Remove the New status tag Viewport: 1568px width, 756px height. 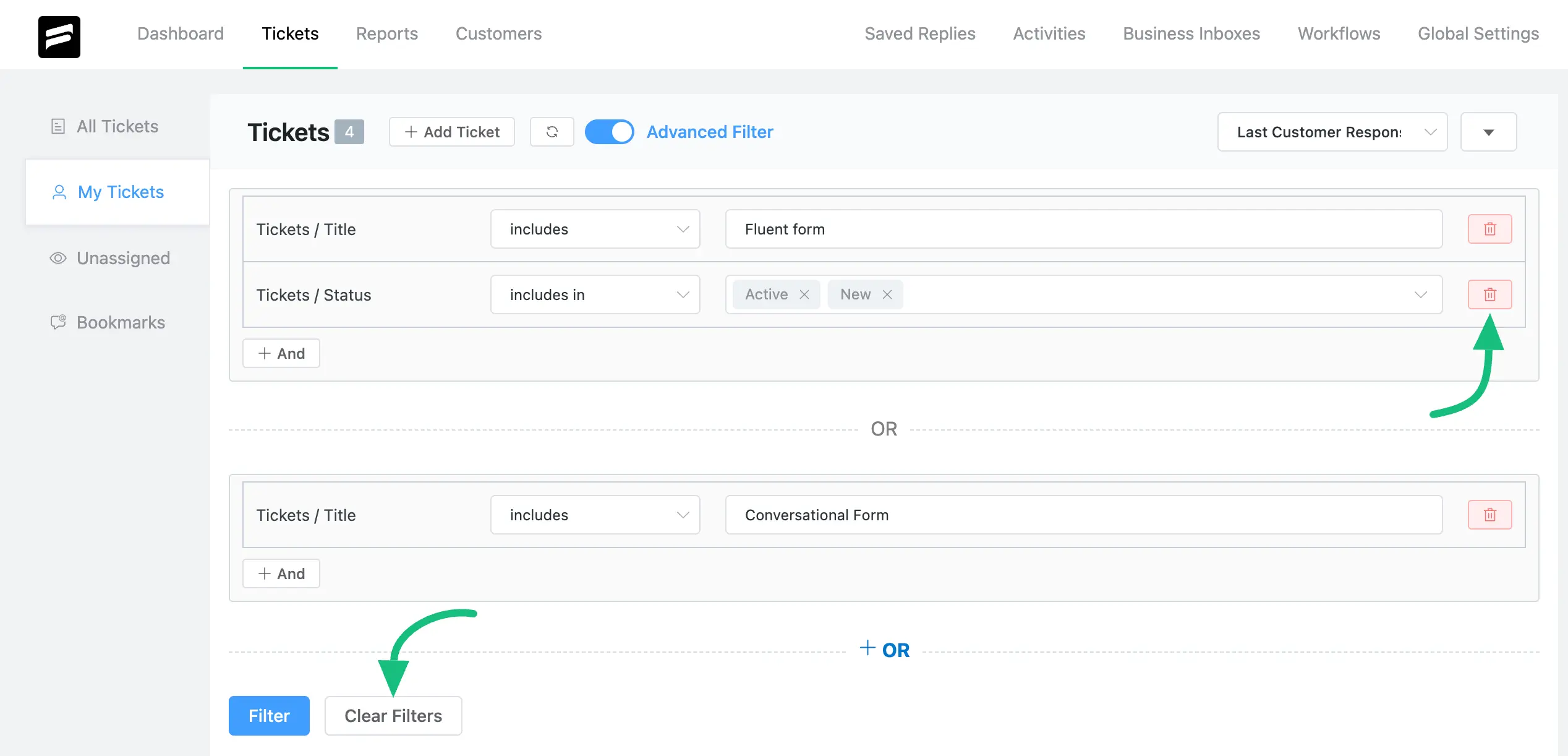(887, 294)
